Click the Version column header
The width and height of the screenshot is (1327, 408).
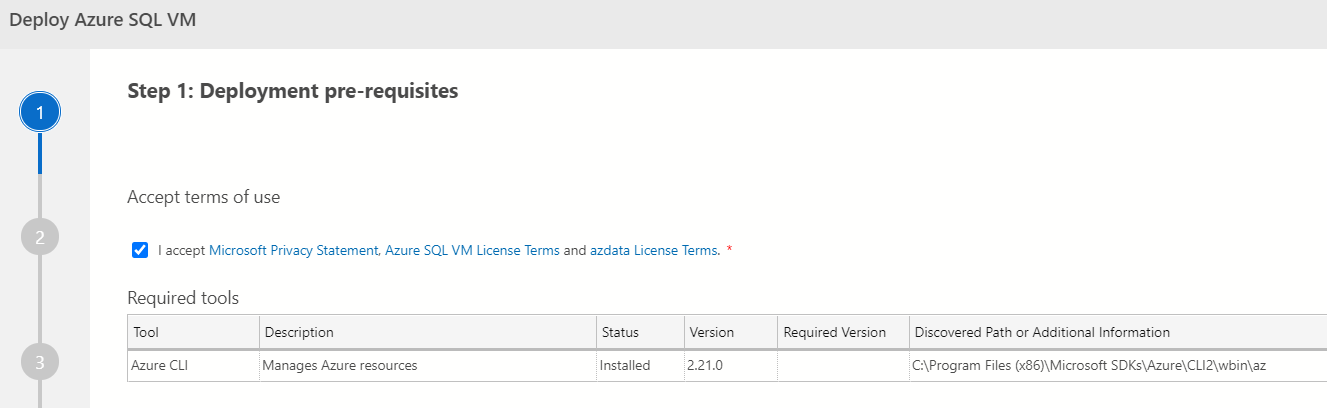point(710,332)
